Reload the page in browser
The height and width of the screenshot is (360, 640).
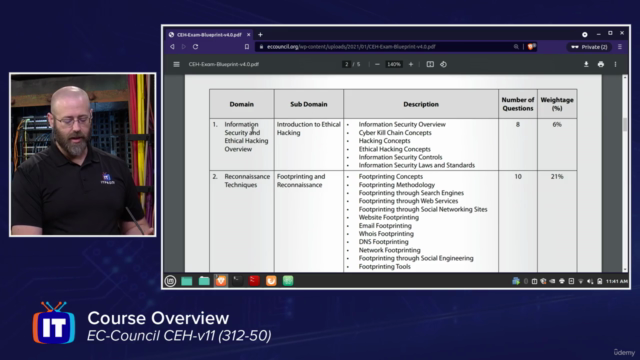196,47
